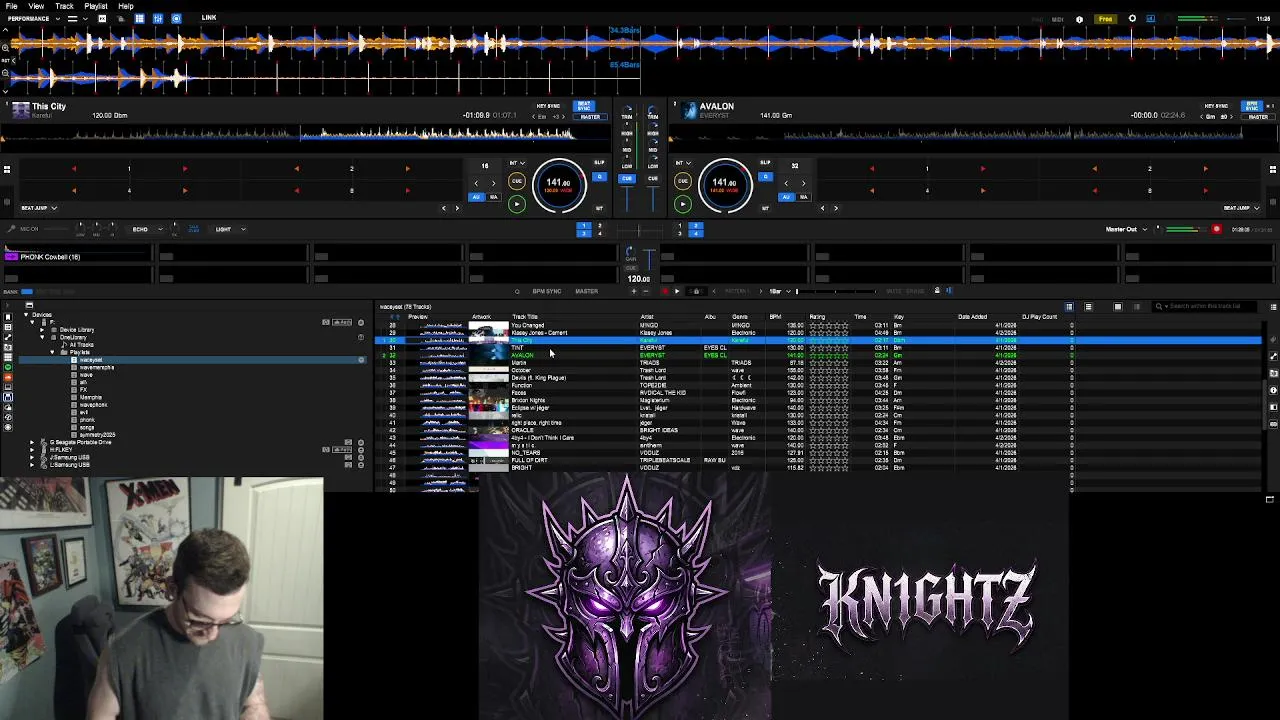Select All Tracks in the library tree
This screenshot has width=1280, height=720.
[82, 345]
